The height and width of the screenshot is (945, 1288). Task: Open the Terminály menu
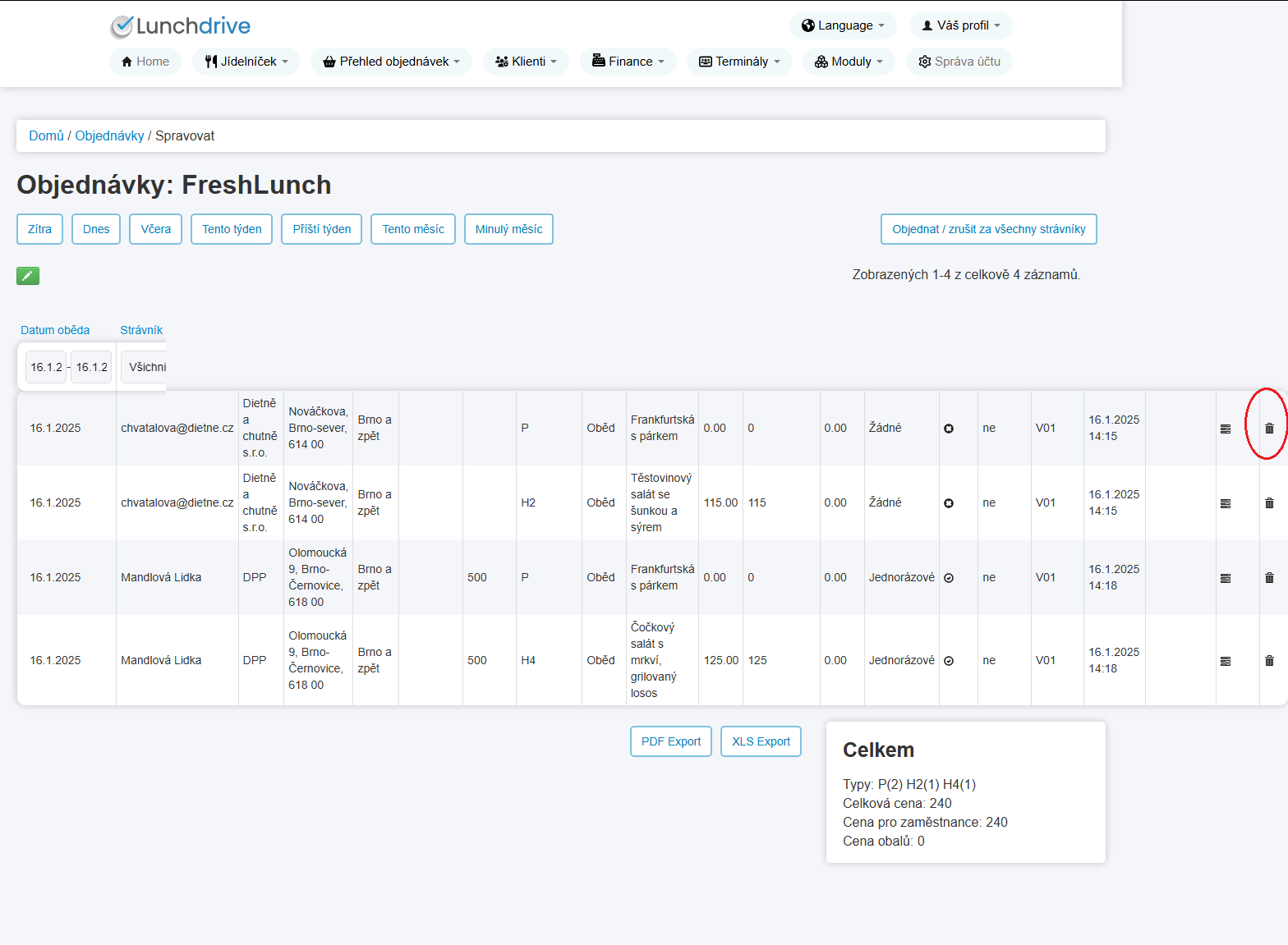pyautogui.click(x=739, y=62)
